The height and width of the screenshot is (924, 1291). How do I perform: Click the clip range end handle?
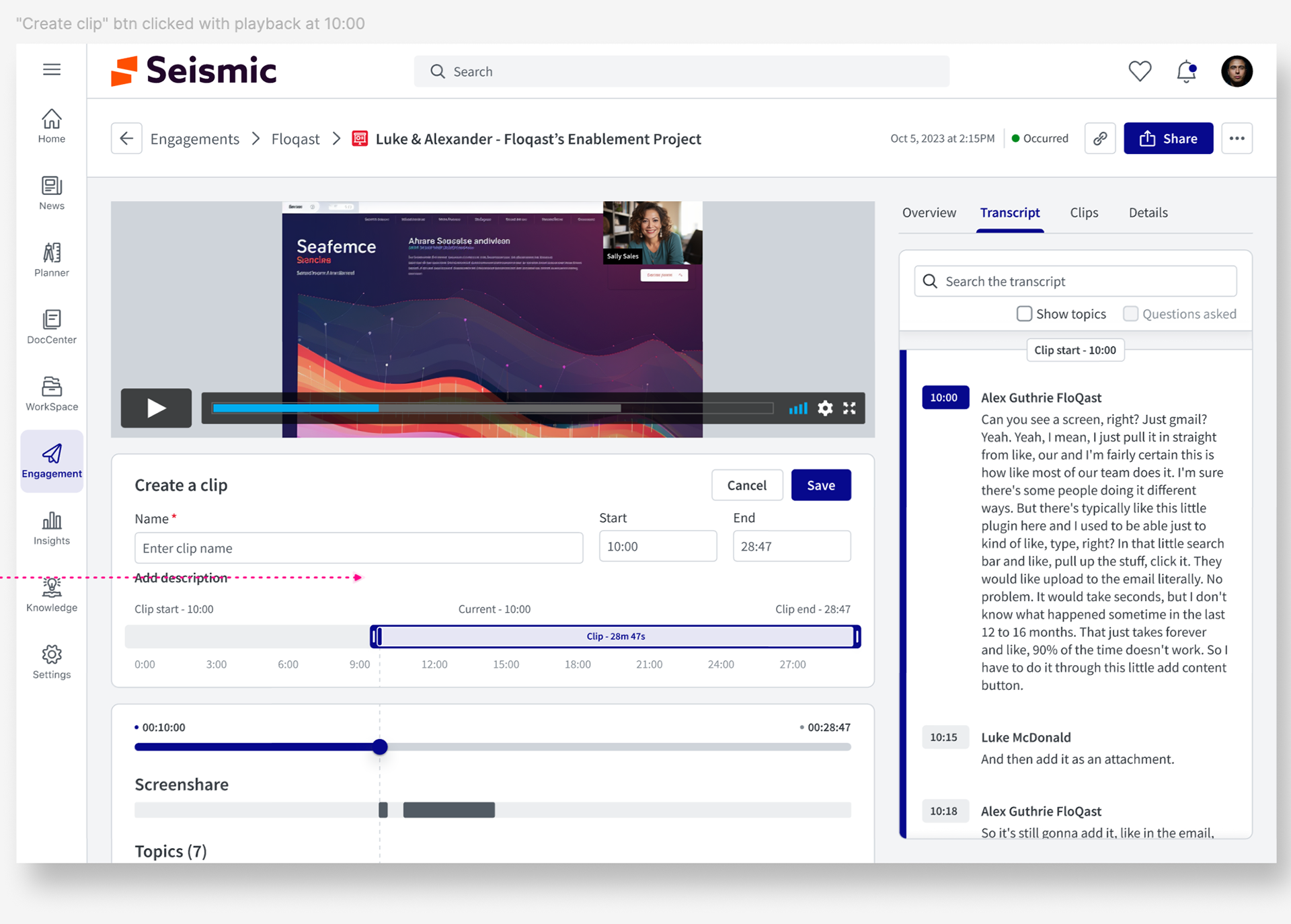(857, 636)
